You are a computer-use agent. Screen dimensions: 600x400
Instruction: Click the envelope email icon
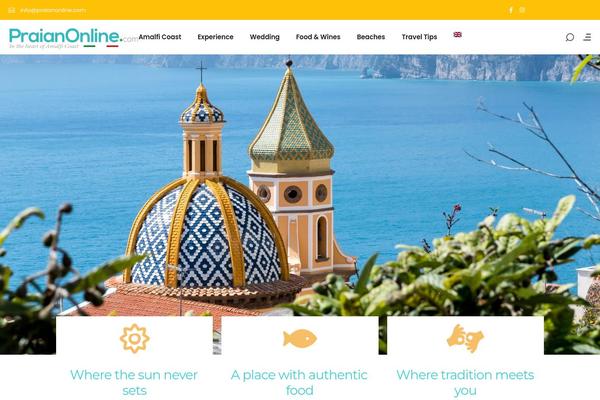pos(12,10)
